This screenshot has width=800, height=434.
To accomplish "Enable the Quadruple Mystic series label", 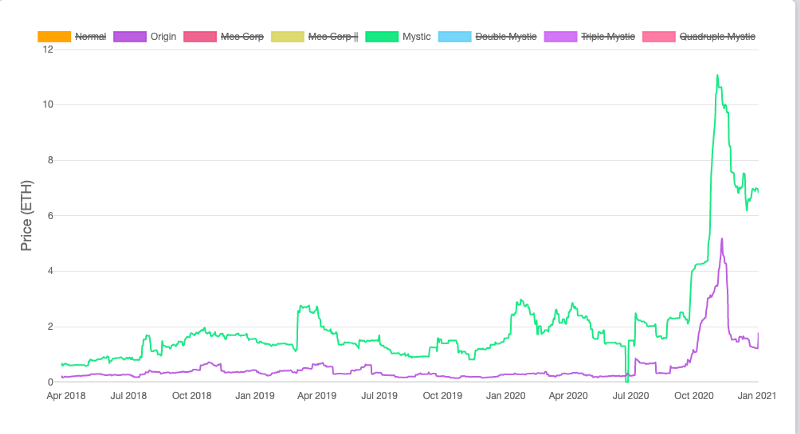I will pyautogui.click(x=717, y=36).
